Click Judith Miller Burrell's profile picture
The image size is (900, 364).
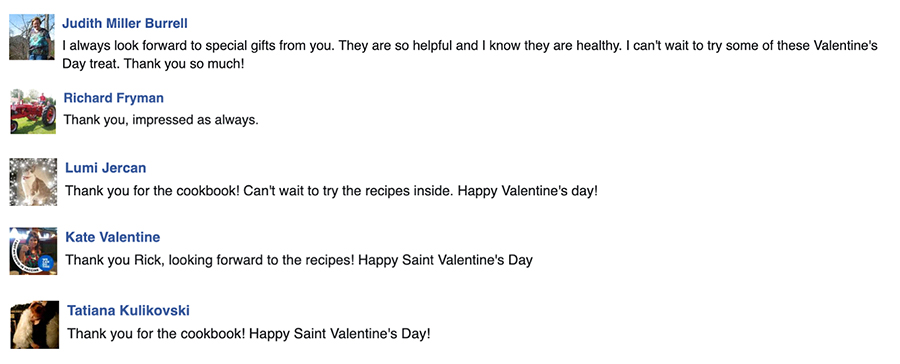(x=32, y=37)
